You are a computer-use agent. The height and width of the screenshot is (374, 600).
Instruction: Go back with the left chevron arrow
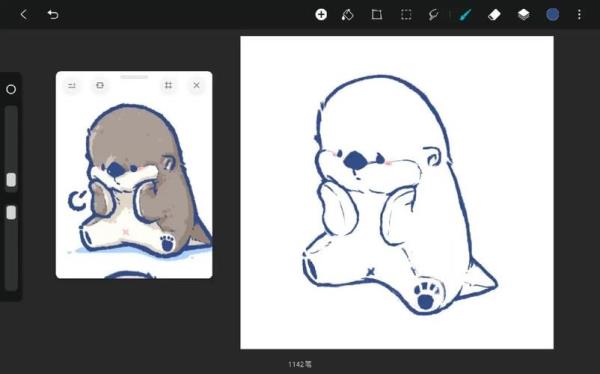click(x=24, y=15)
